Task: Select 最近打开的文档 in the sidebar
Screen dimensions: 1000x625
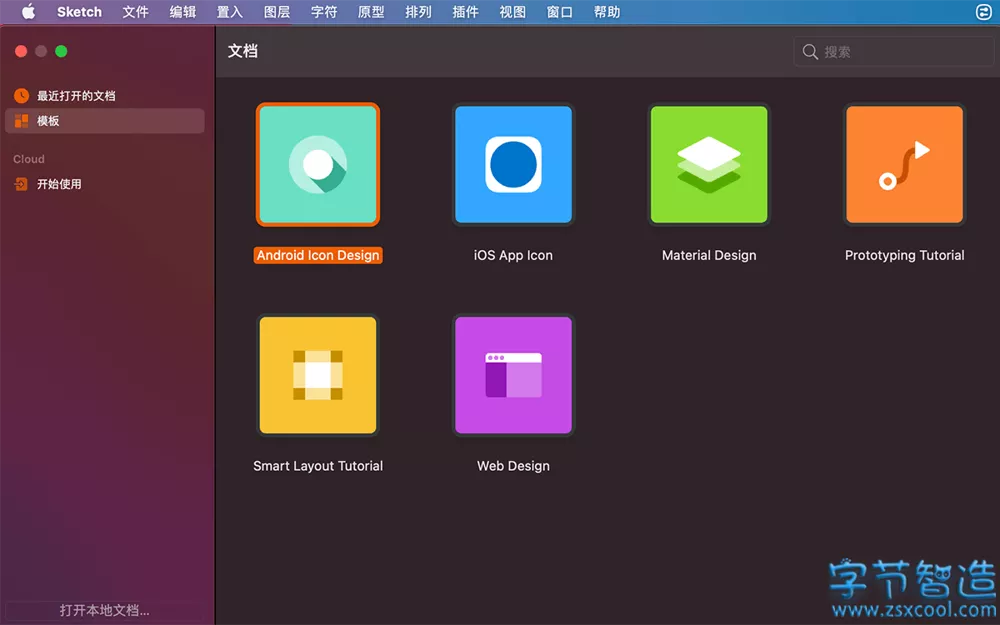Action: 105,96
